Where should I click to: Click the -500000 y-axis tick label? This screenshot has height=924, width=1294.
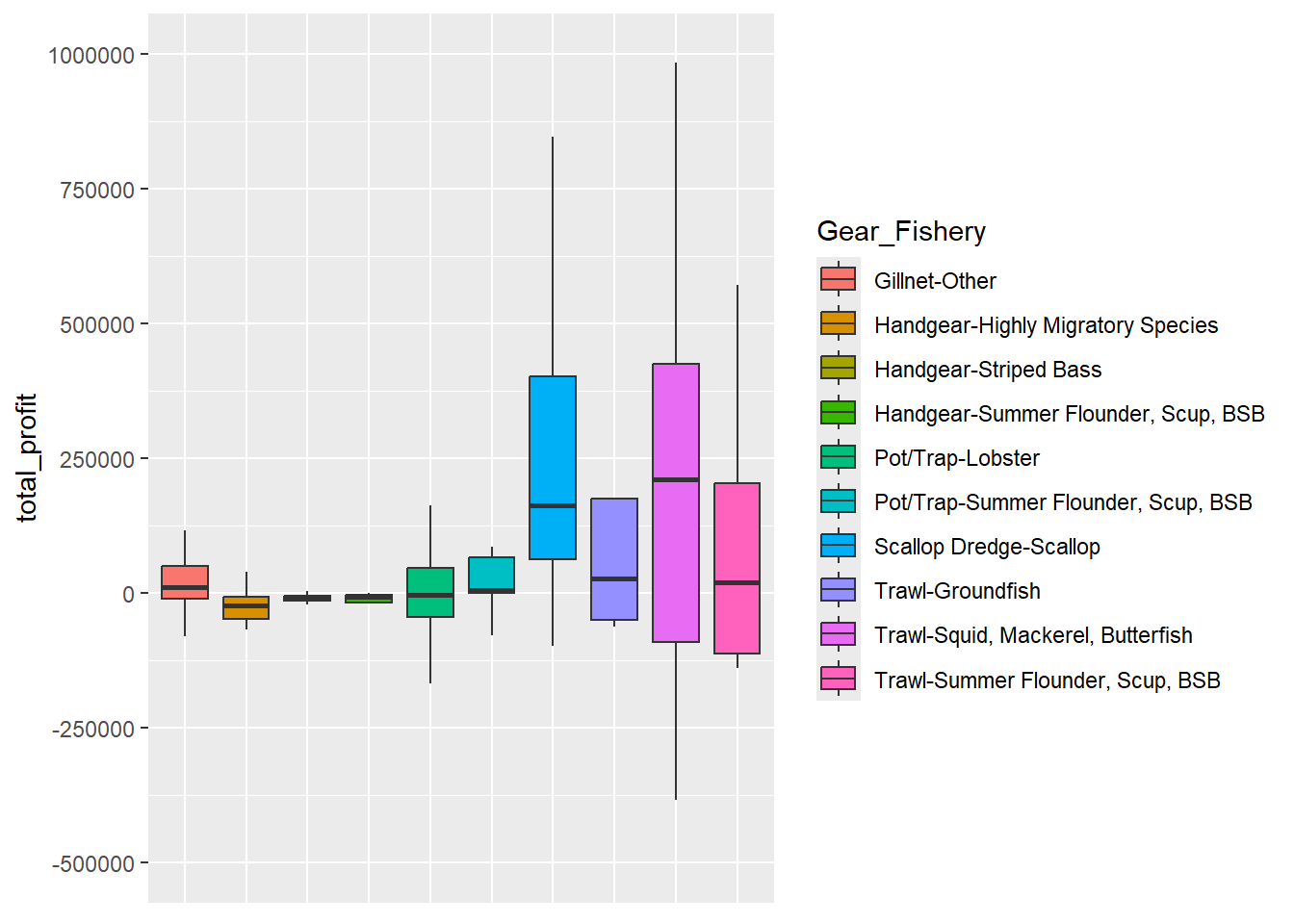pyautogui.click(x=93, y=864)
